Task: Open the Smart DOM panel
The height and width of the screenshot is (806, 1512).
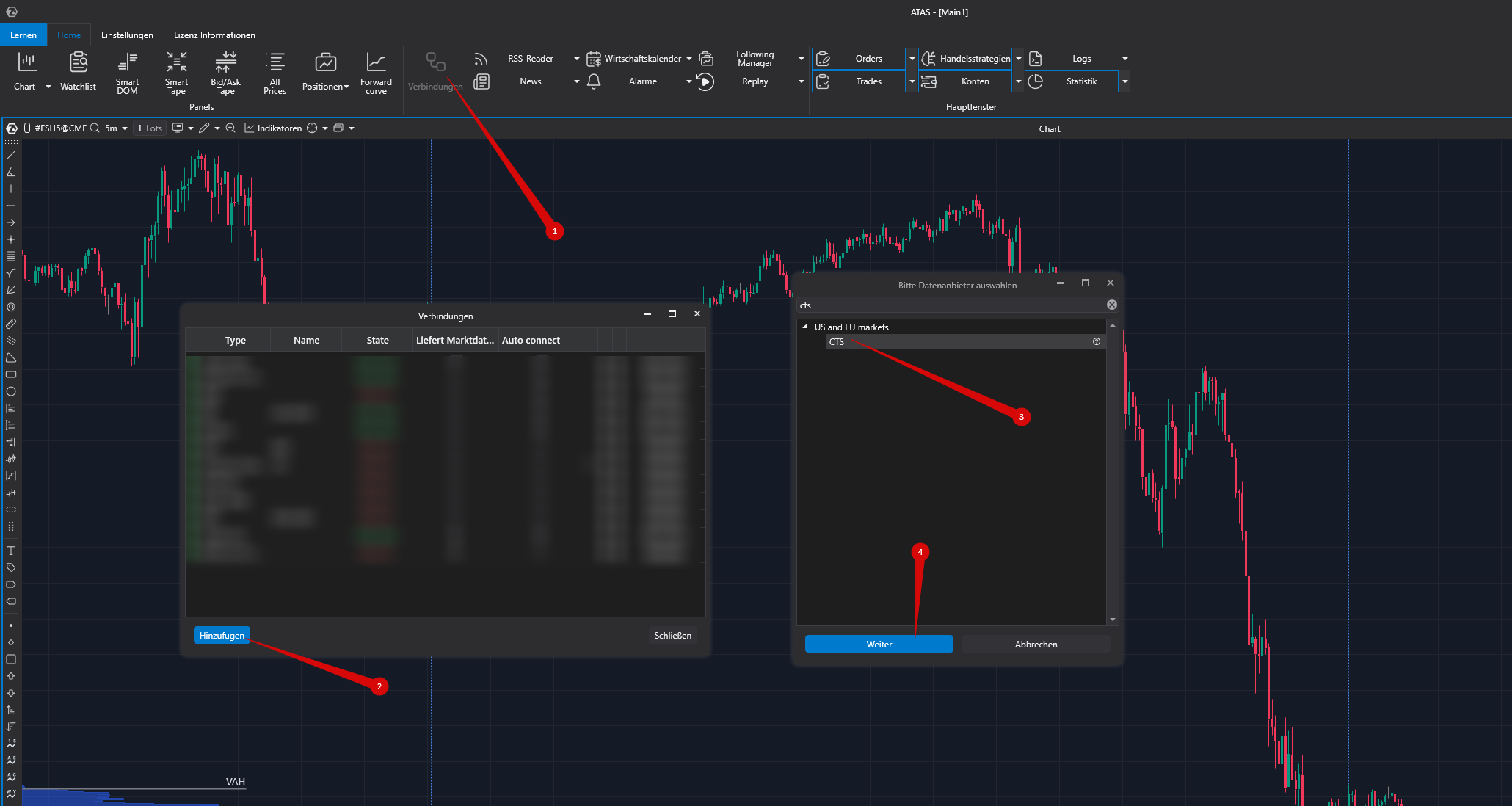Action: tap(127, 73)
